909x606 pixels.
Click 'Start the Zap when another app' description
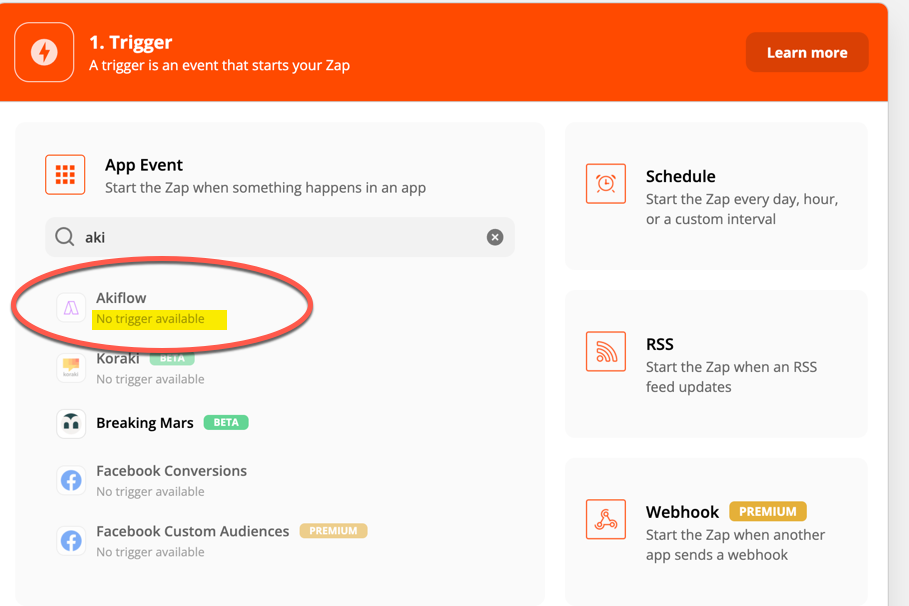(736, 545)
